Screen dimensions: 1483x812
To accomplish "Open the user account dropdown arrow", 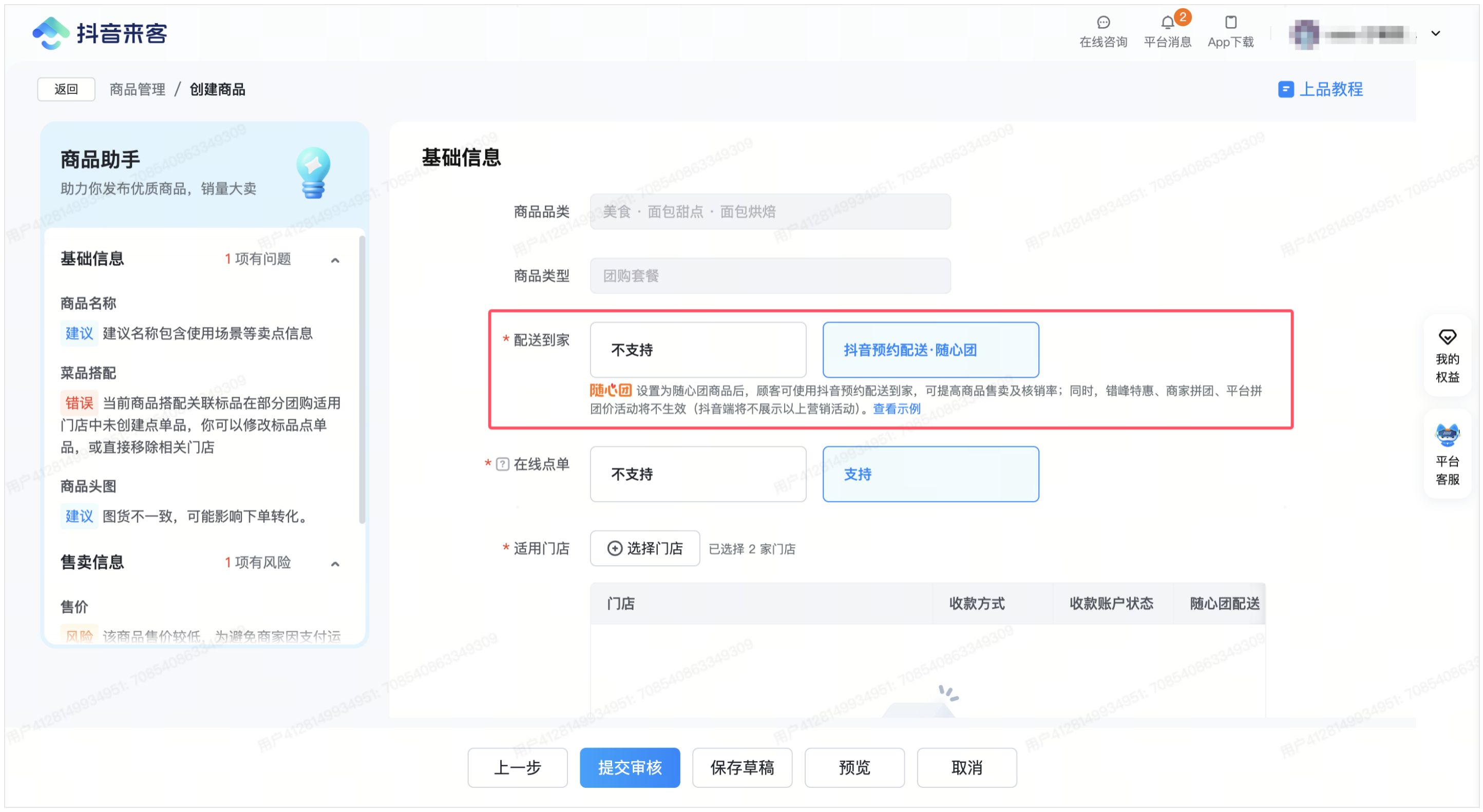I will click(x=1436, y=33).
